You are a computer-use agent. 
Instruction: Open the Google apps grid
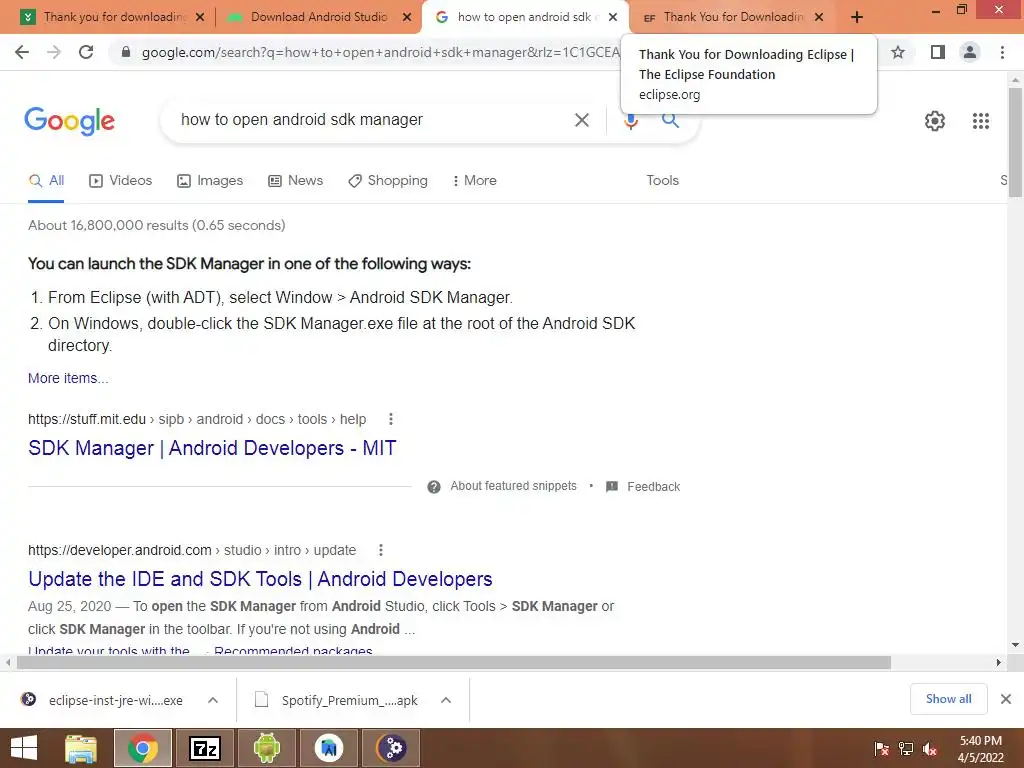click(x=980, y=121)
